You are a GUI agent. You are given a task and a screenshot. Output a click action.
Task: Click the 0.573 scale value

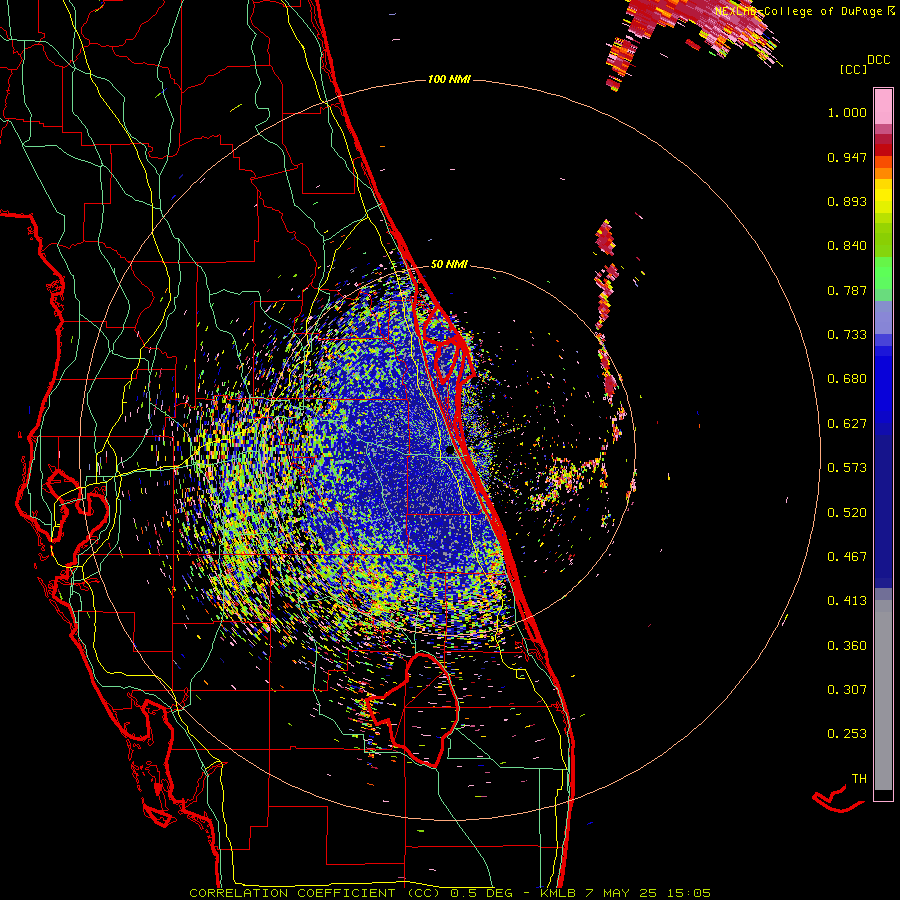(847, 468)
